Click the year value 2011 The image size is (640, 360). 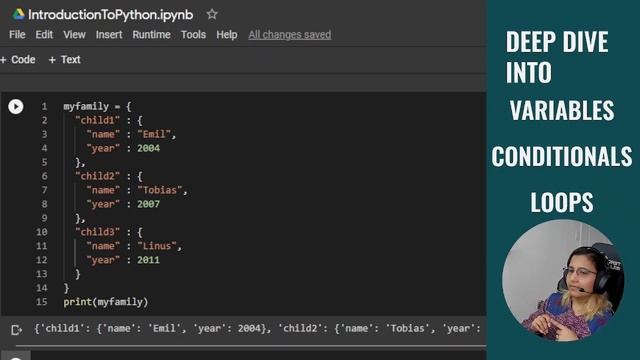[149, 260]
